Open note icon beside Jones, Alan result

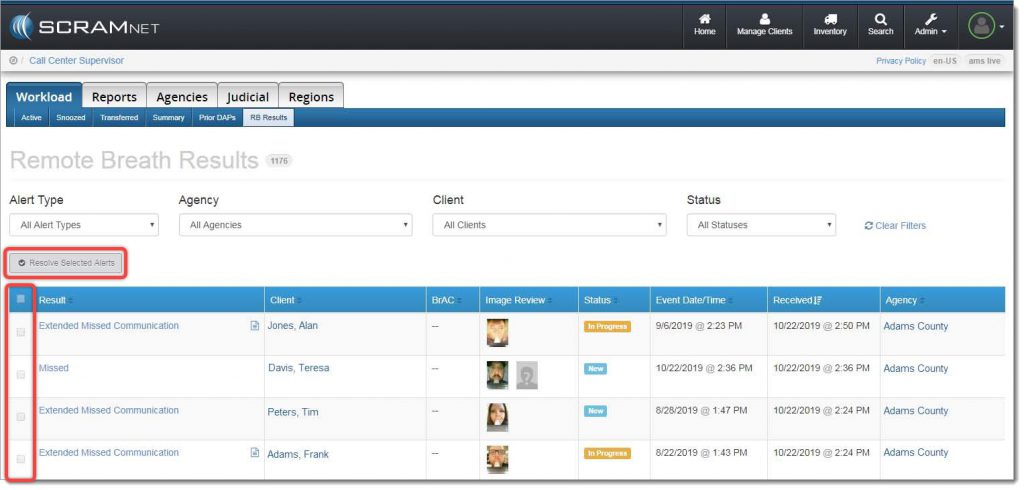(254, 326)
